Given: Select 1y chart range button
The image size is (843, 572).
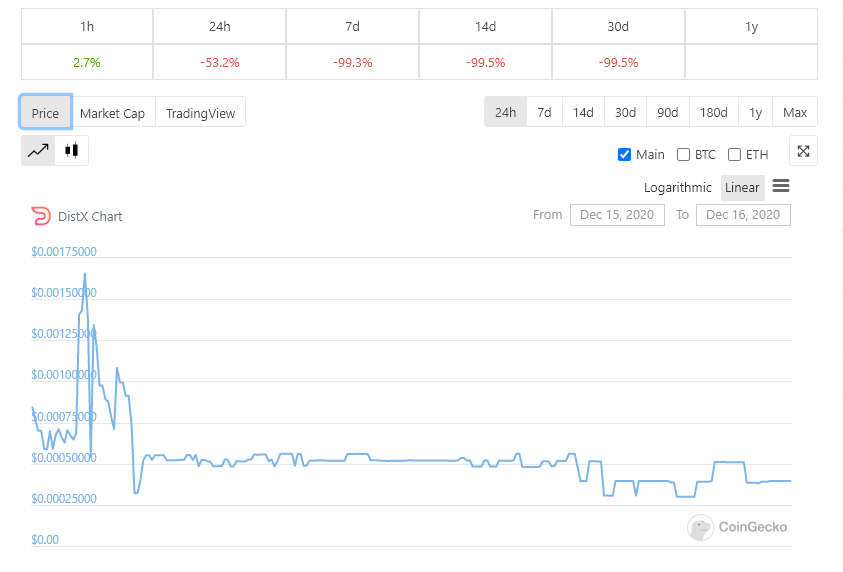Looking at the screenshot, I should click(x=755, y=112).
